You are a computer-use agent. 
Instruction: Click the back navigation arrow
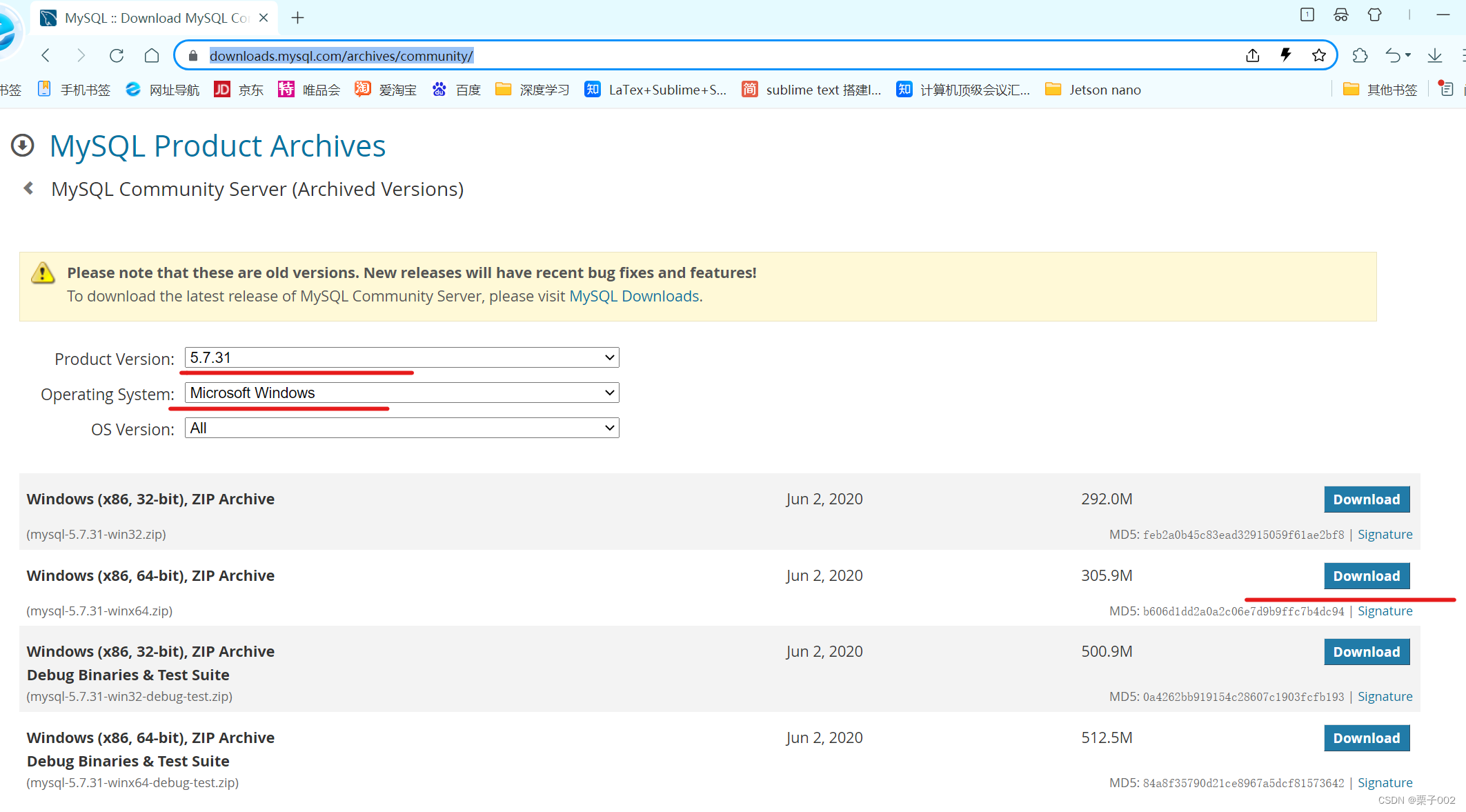[x=46, y=55]
